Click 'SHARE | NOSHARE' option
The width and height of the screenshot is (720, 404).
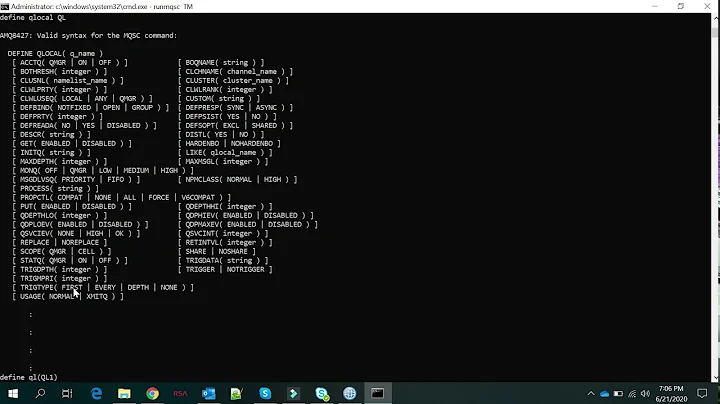pos(216,252)
